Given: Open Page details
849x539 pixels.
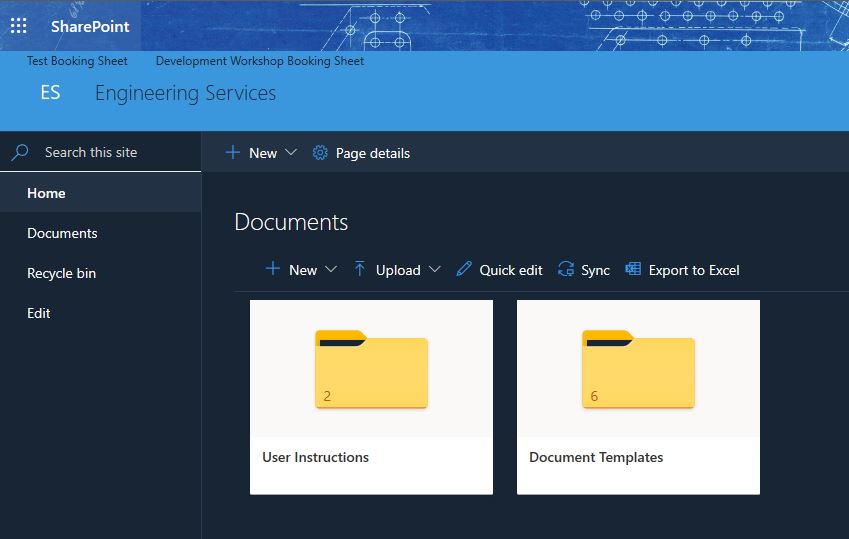Looking at the screenshot, I should (x=373, y=153).
